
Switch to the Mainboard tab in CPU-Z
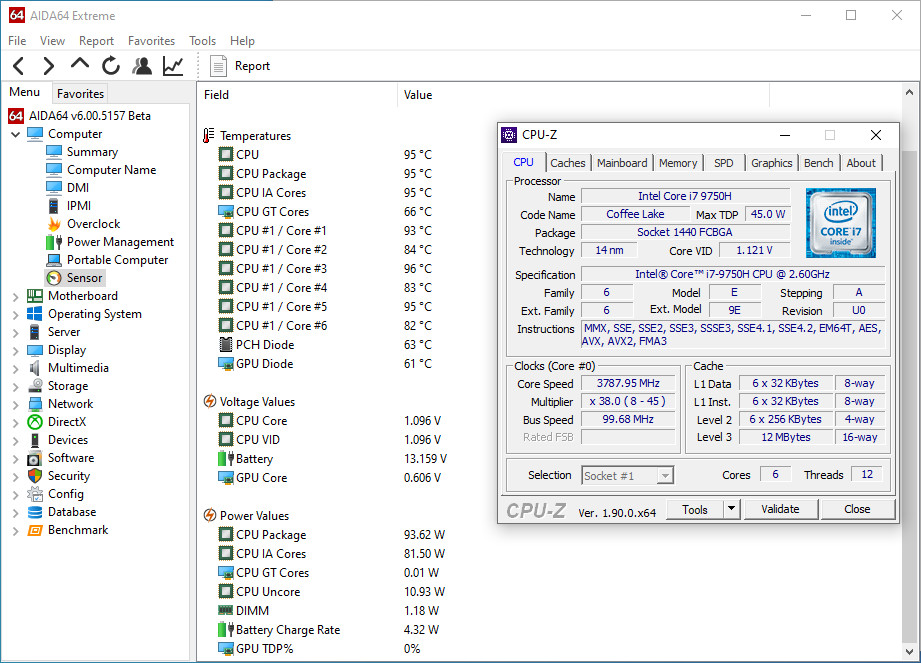coord(622,163)
